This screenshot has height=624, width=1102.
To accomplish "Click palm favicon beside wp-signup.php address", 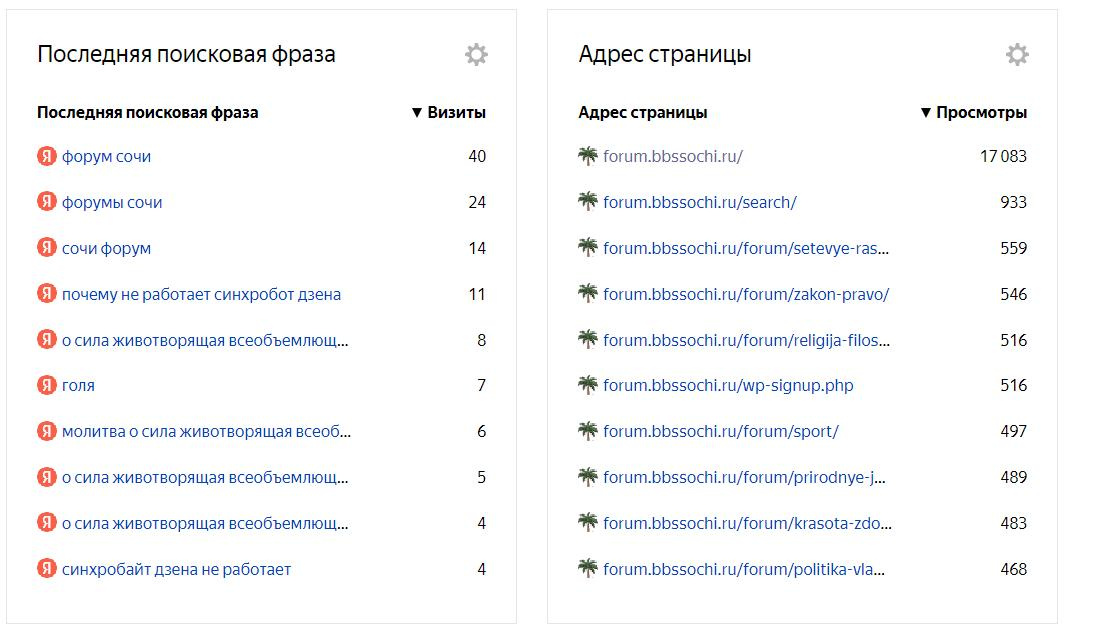I will pos(588,385).
